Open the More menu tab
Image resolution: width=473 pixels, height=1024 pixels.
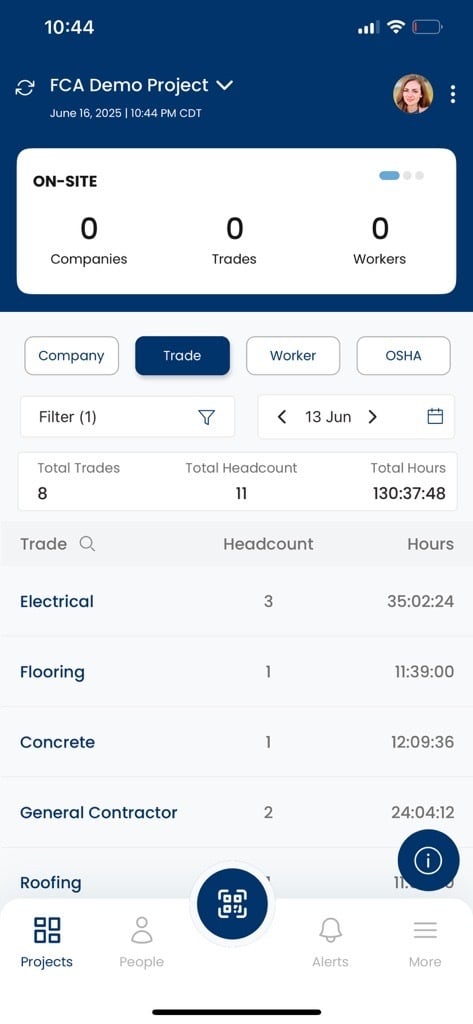[x=425, y=942]
